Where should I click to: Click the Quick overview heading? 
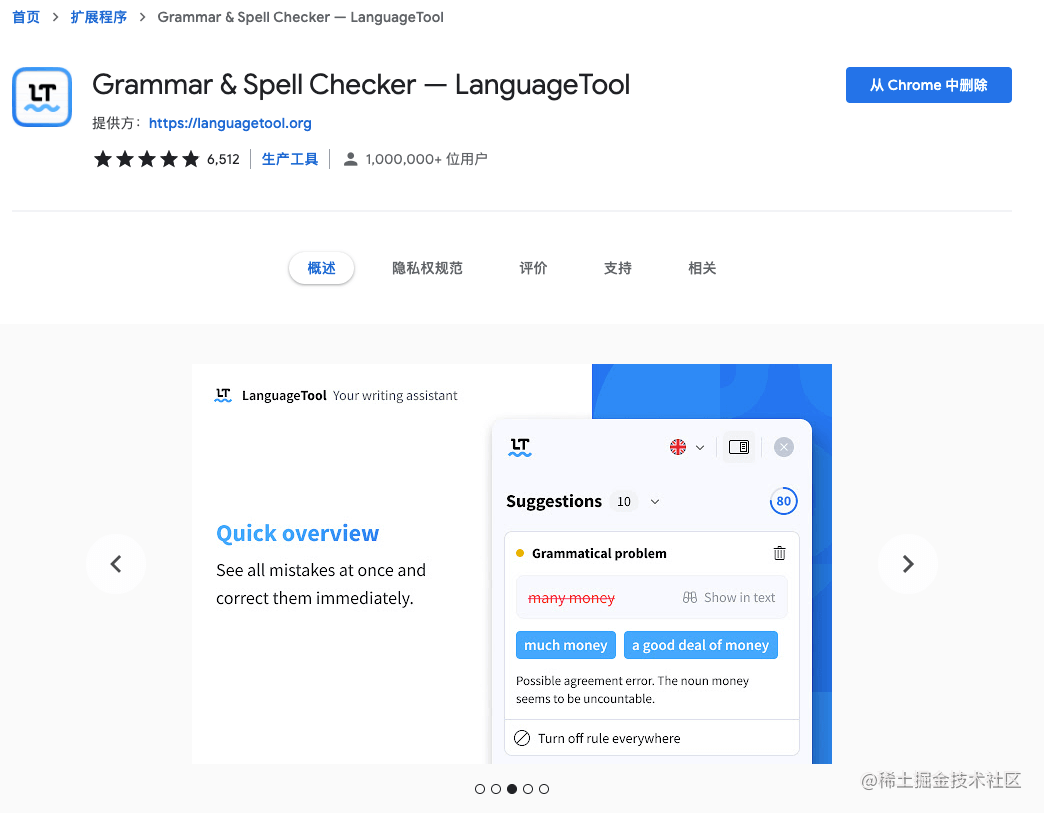pyautogui.click(x=298, y=533)
